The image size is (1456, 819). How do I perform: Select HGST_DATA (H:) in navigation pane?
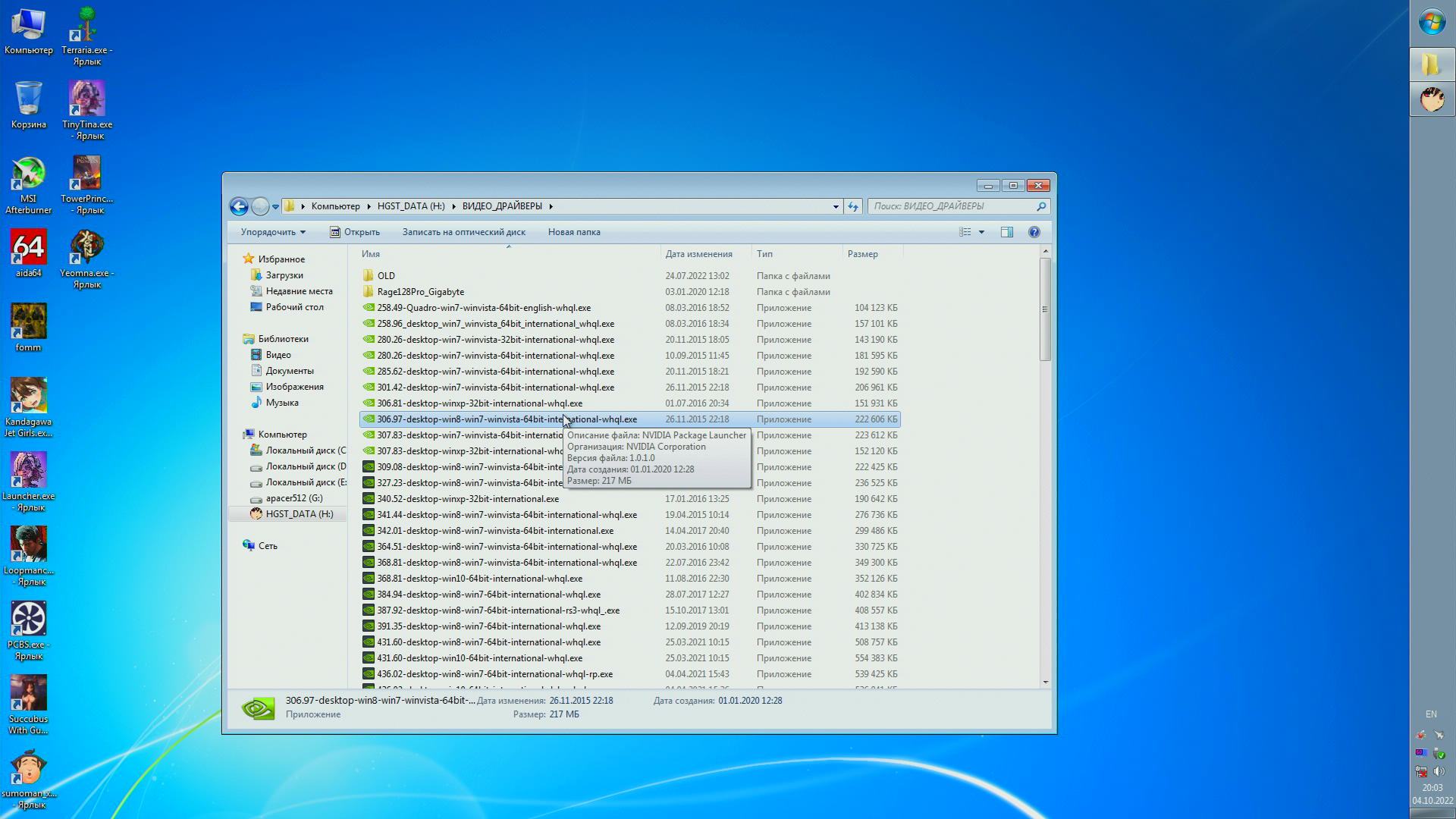299,514
